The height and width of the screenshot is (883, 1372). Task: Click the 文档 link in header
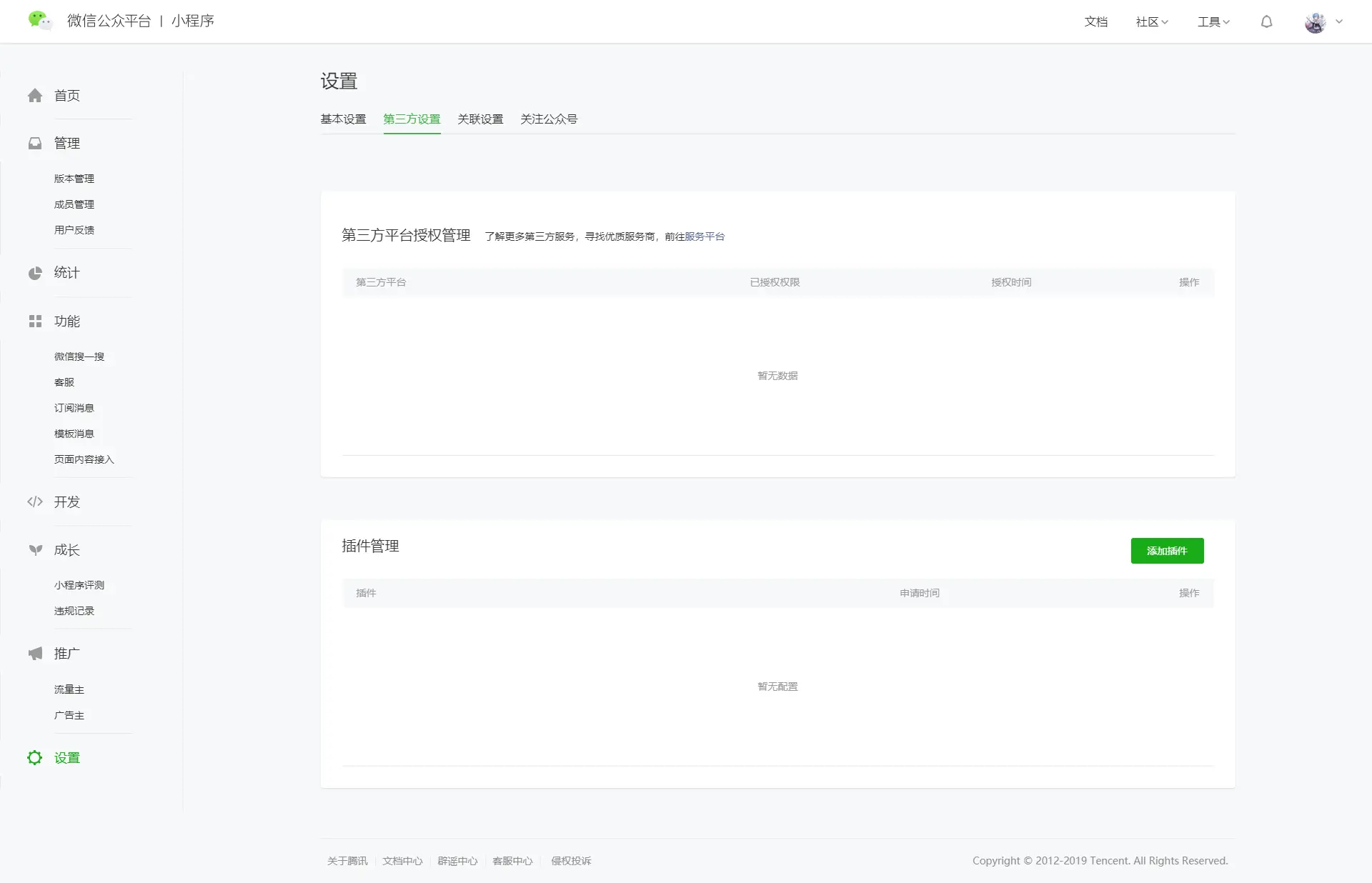point(1095,22)
